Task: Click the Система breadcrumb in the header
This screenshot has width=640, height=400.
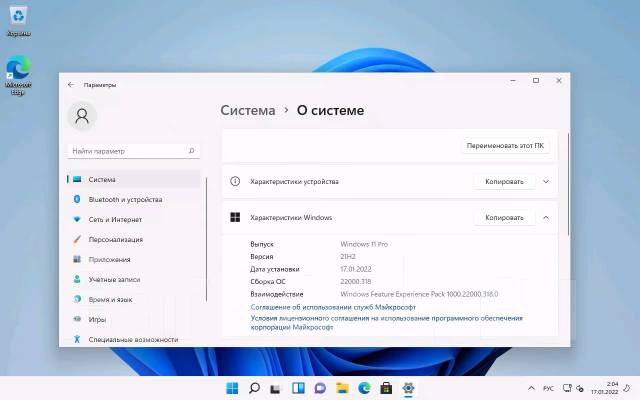Action: (248, 111)
